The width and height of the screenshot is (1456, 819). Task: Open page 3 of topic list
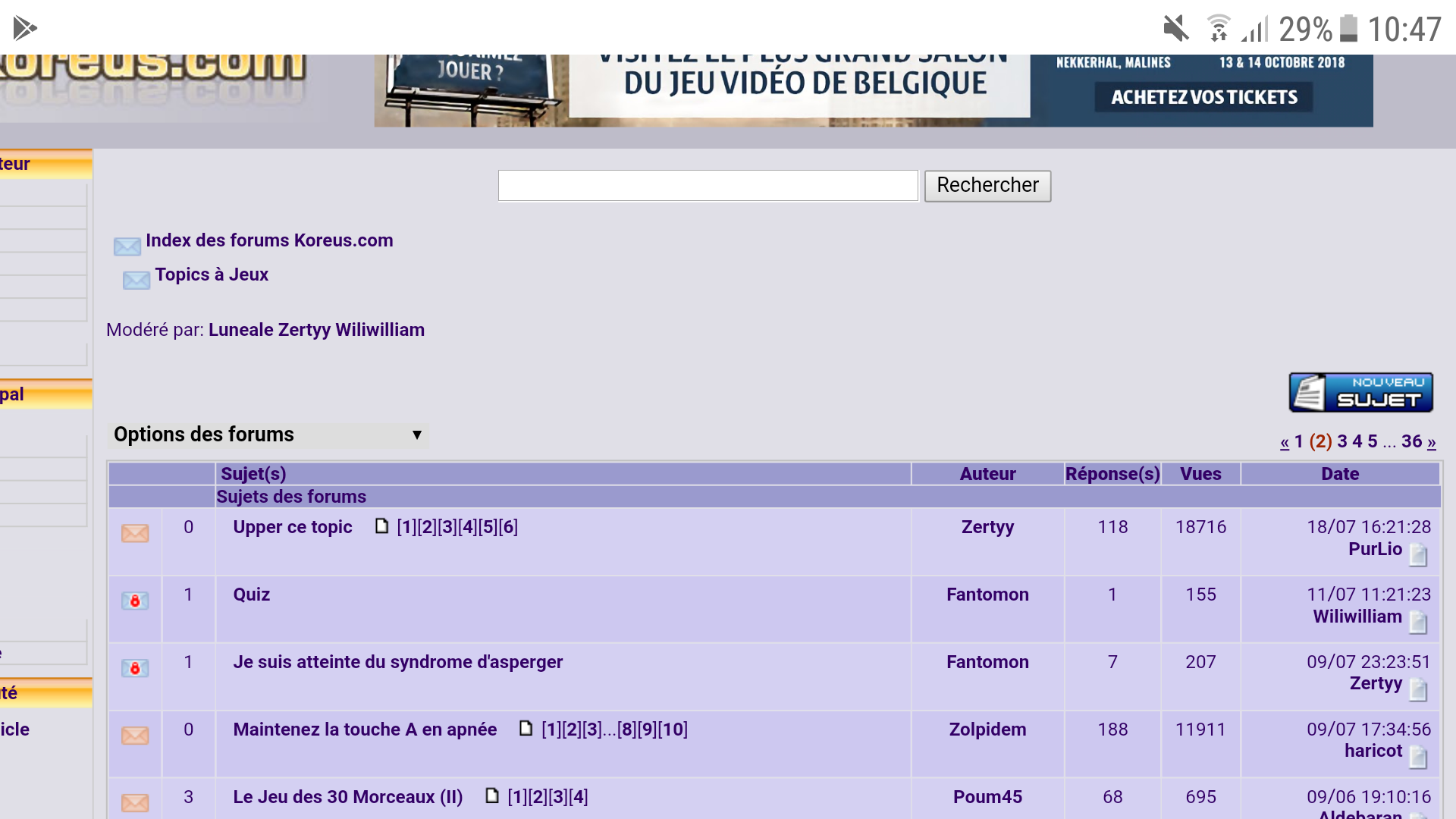(1341, 441)
